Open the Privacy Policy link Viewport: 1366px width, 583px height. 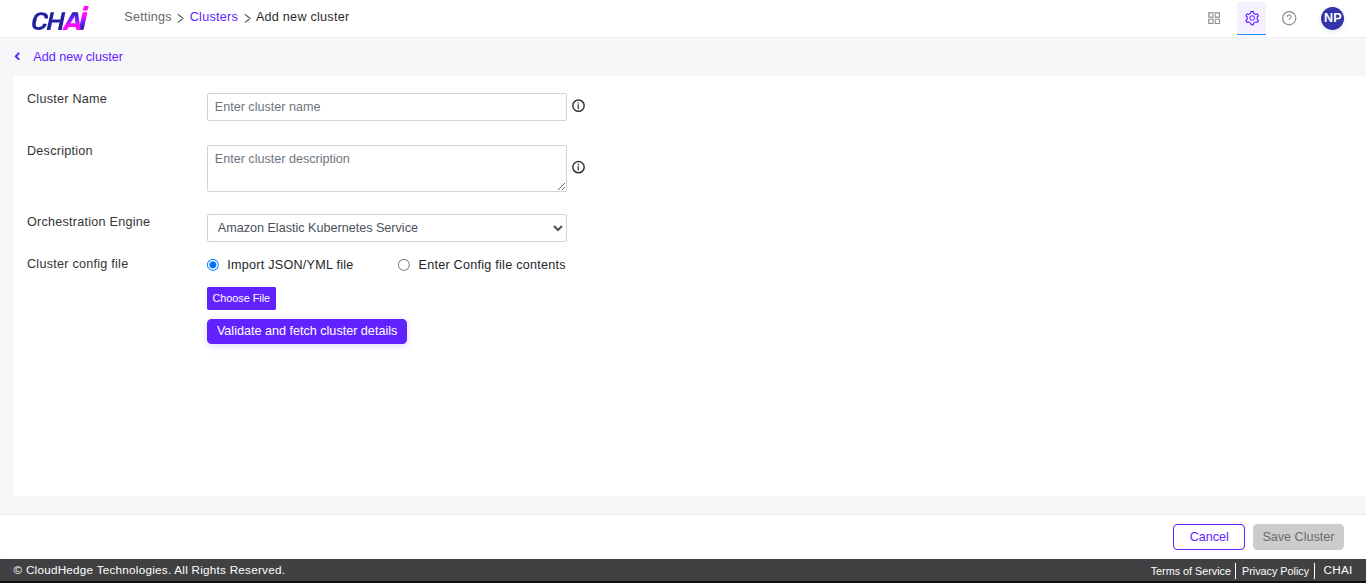tap(1275, 570)
